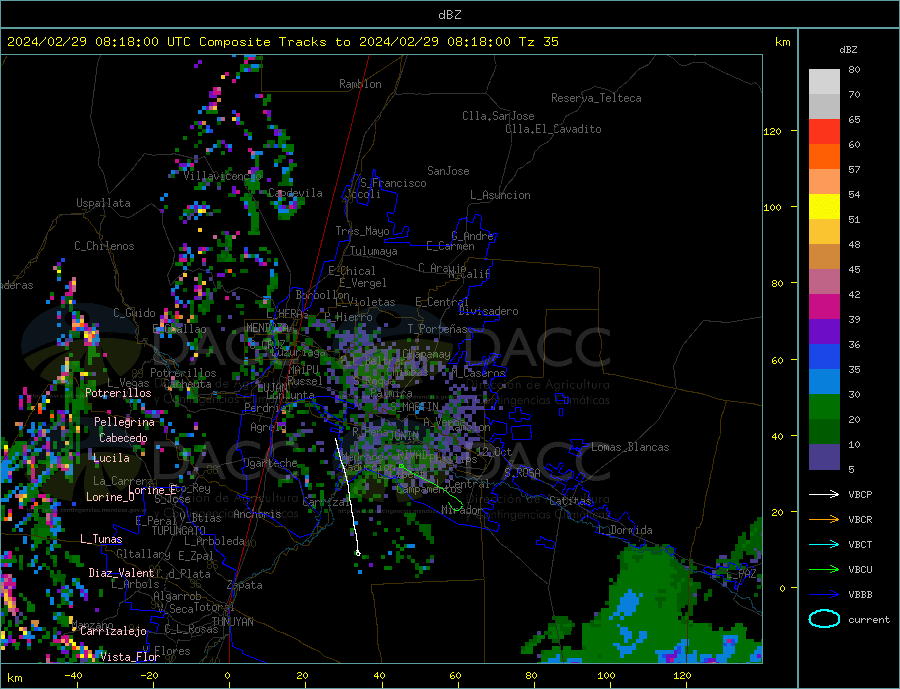Click the 'Divisadero' map label
The width and height of the screenshot is (900, 689).
(x=488, y=311)
